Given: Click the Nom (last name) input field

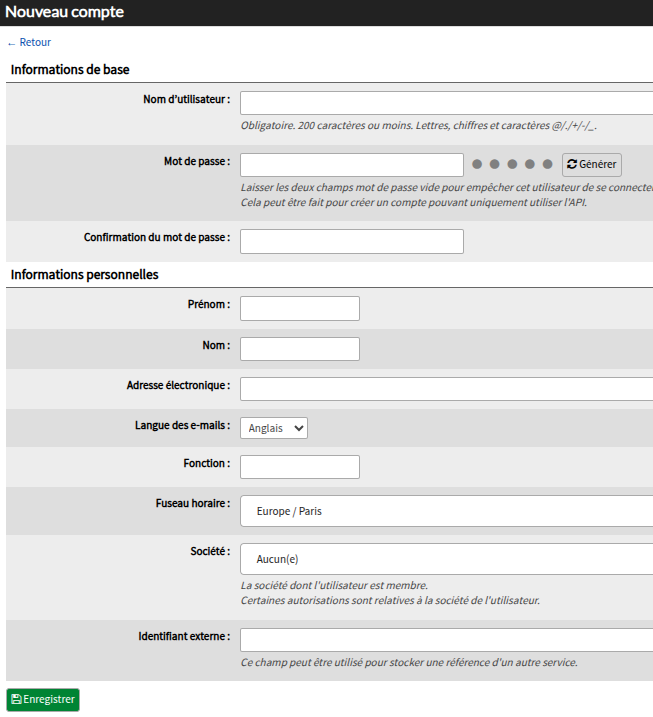Looking at the screenshot, I should [300, 349].
